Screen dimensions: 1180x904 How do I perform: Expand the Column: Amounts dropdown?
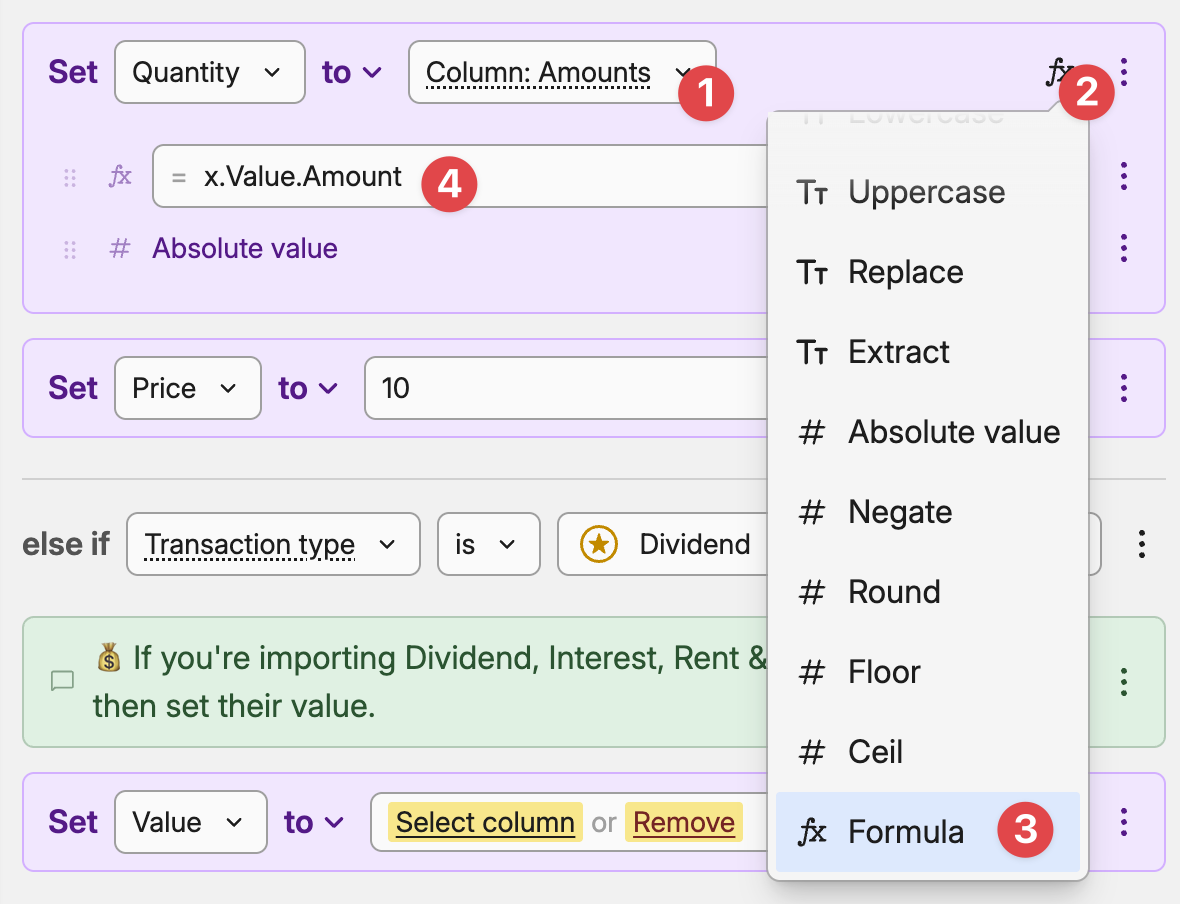[x=562, y=72]
